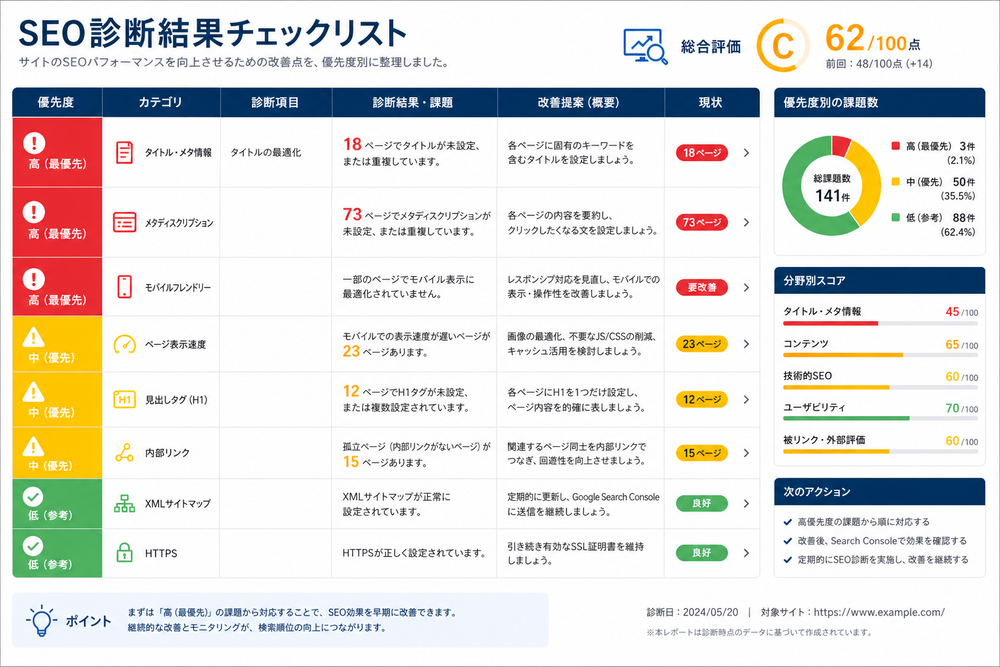Screen dimensions: 1000x667
Task: Click the alert icon in the モバイルフレンドリー row
Action: point(34,279)
